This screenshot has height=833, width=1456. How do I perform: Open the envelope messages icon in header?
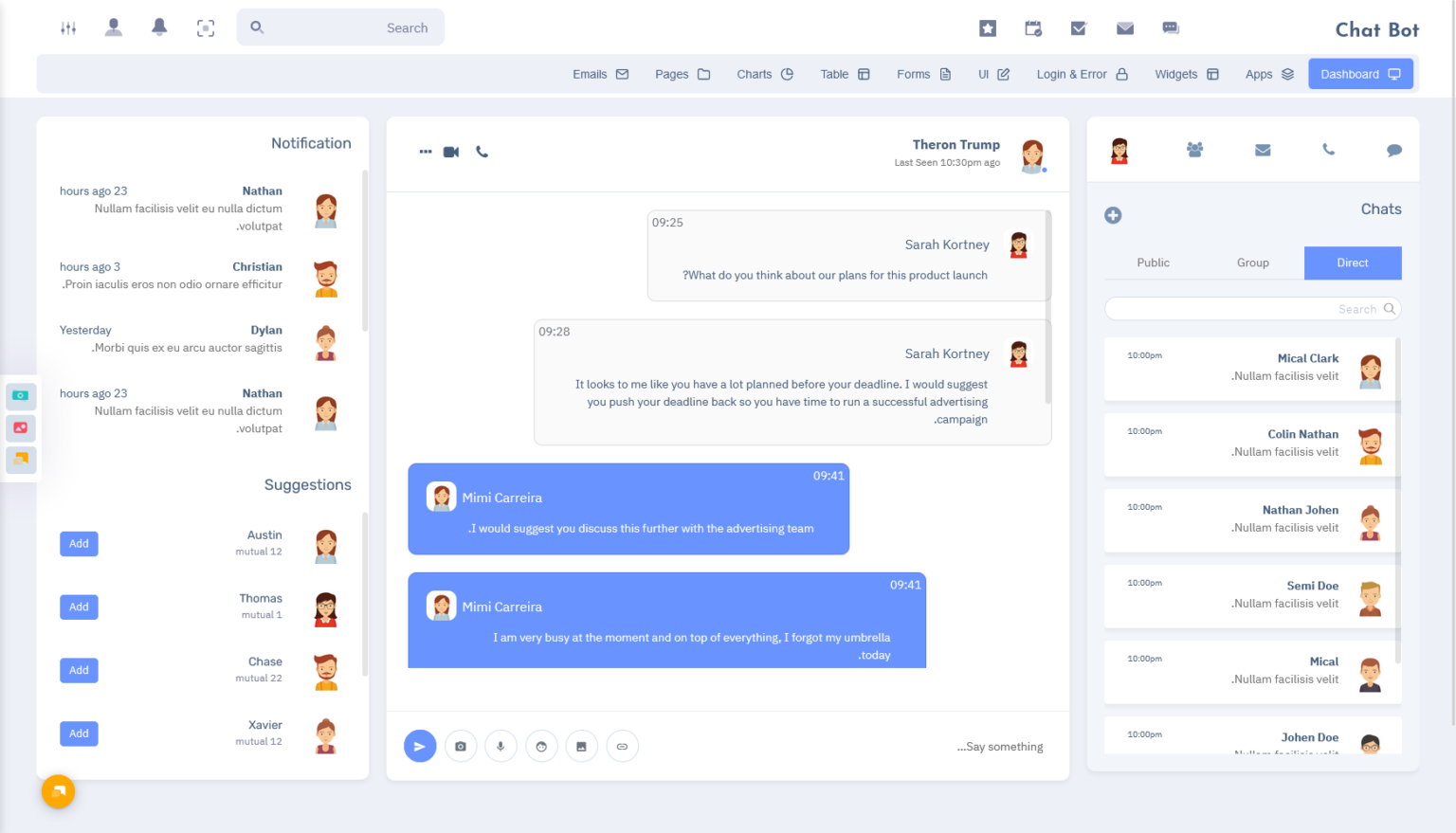coord(1125,28)
